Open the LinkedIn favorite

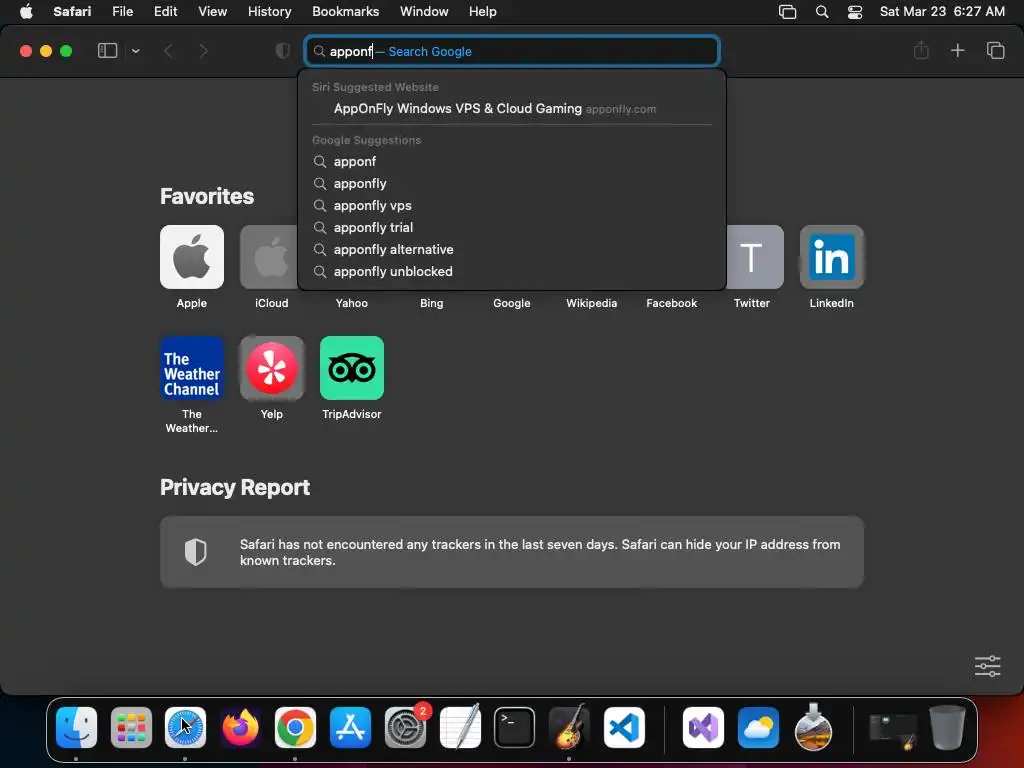tap(832, 257)
